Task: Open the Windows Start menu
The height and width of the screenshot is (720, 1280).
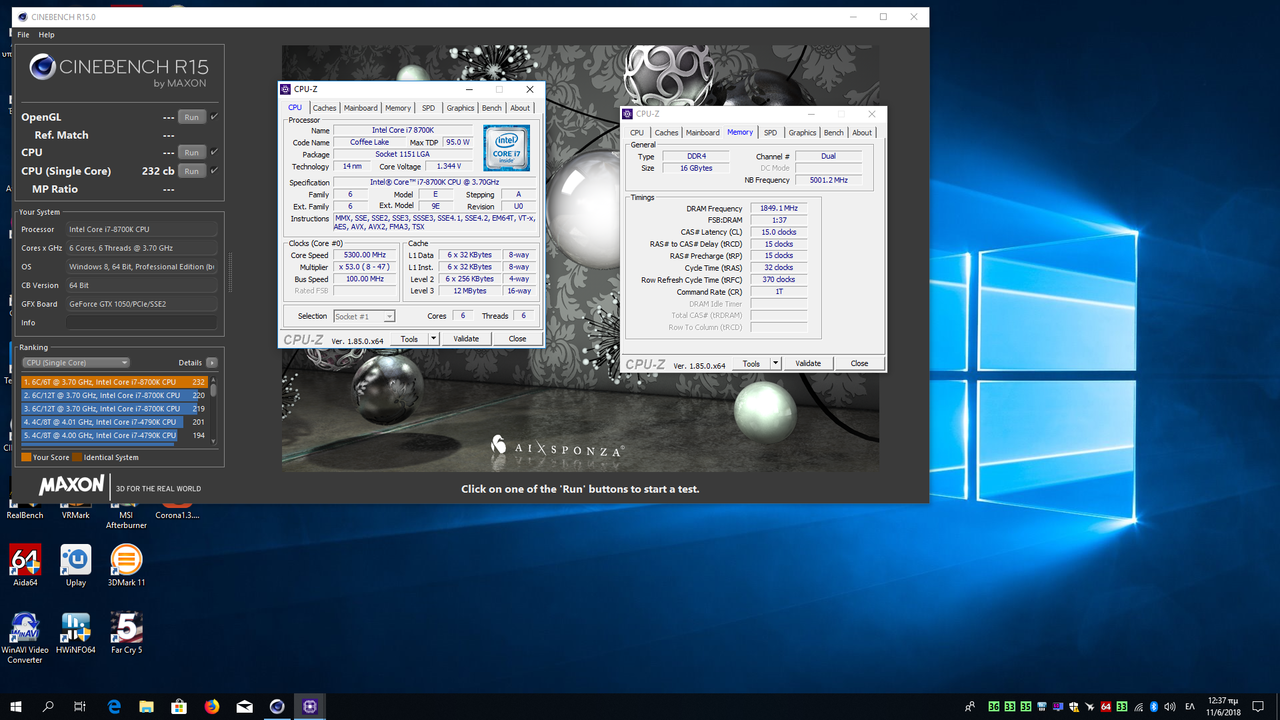Action: [16, 706]
